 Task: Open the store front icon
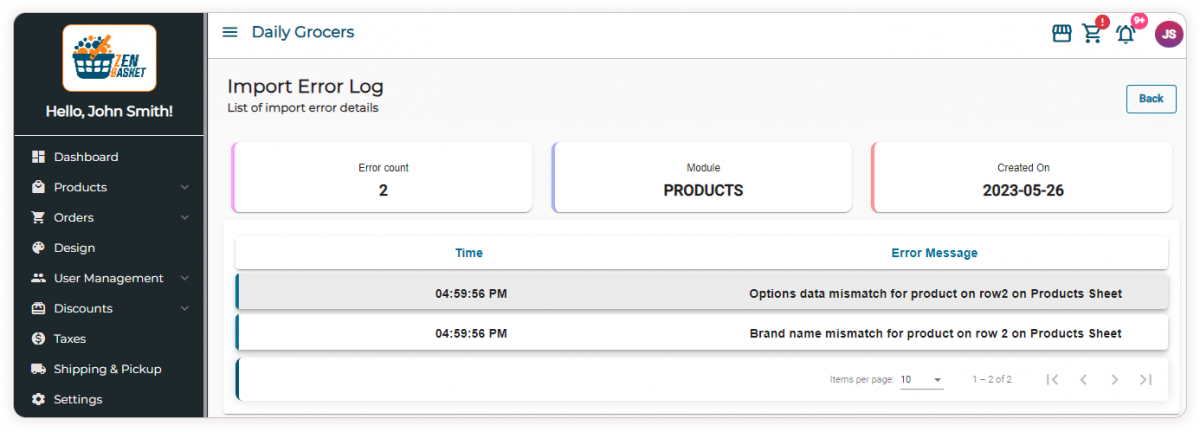[x=1062, y=34]
